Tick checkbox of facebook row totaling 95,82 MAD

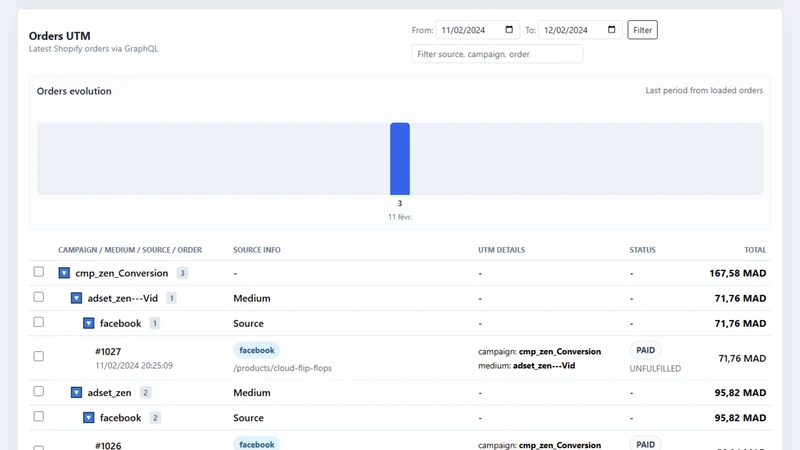click(39, 416)
